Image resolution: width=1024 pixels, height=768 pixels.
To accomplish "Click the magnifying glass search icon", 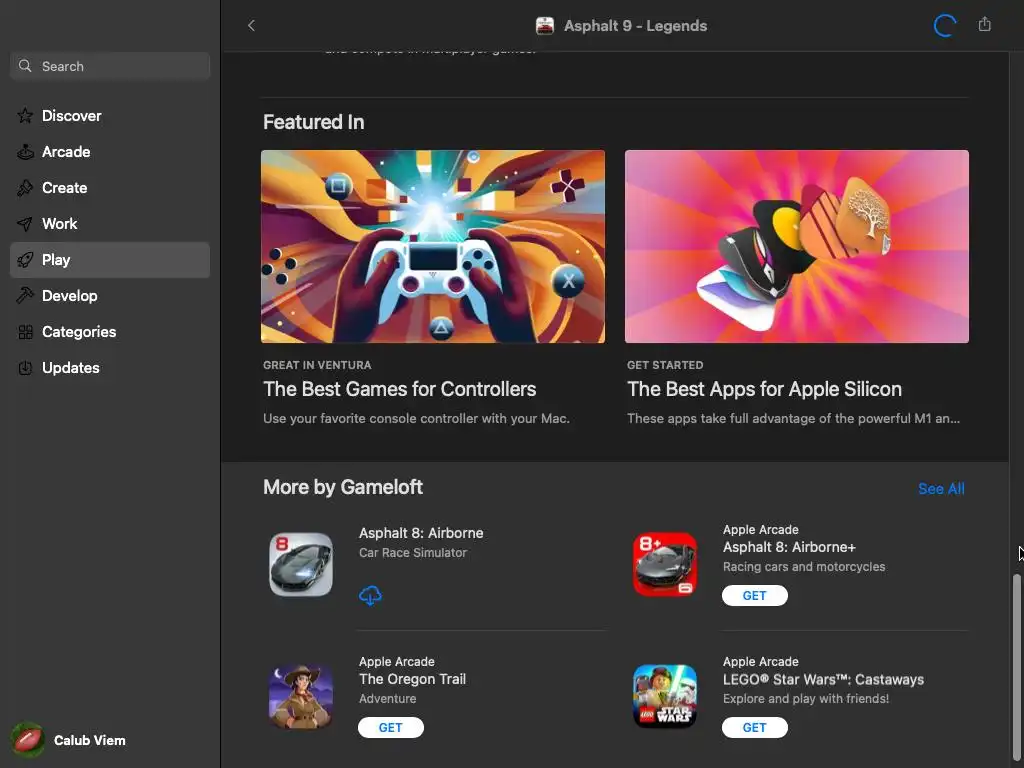I will 25,66.
